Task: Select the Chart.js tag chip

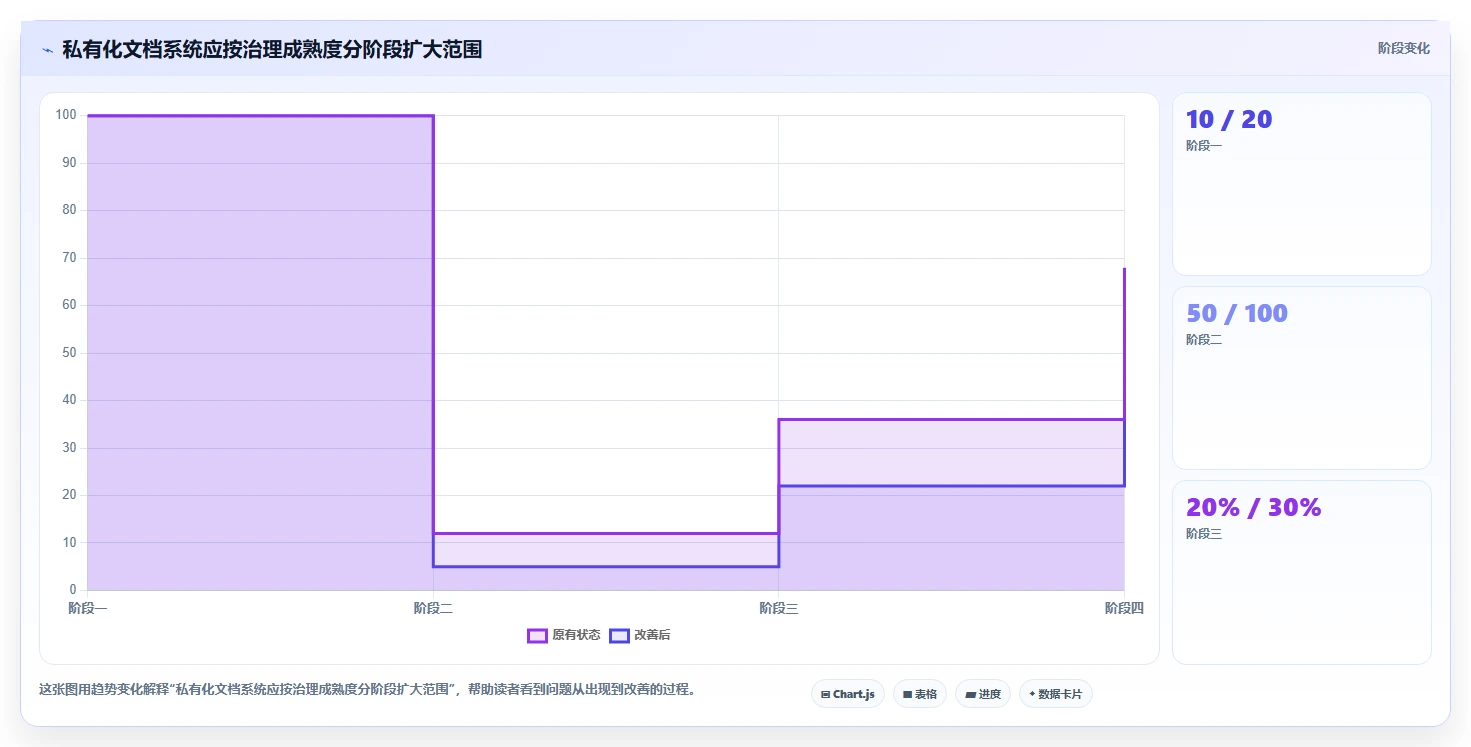Action: click(847, 694)
